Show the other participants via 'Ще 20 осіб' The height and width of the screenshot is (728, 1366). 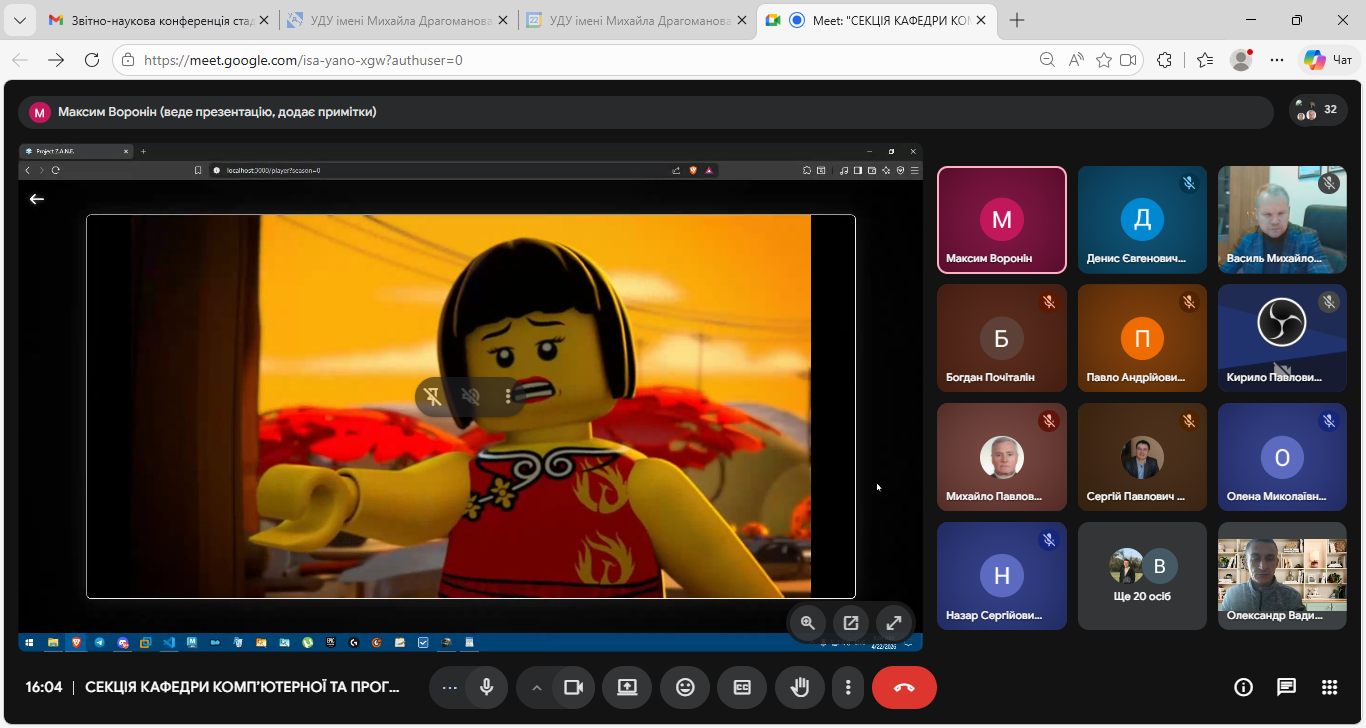[1142, 576]
